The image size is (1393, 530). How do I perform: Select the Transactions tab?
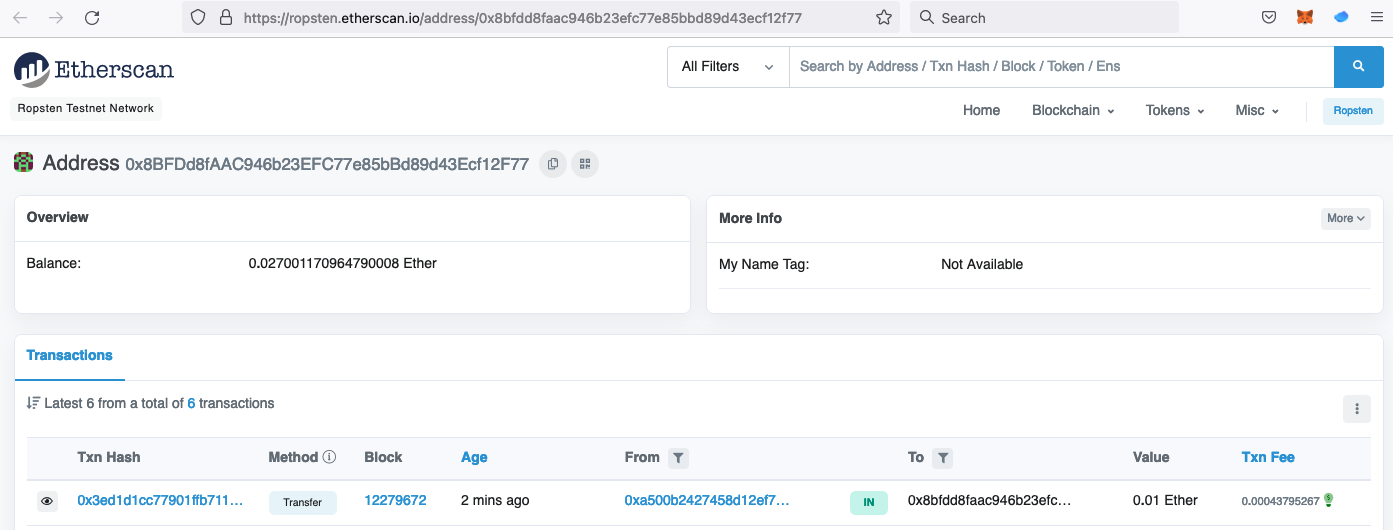point(69,356)
